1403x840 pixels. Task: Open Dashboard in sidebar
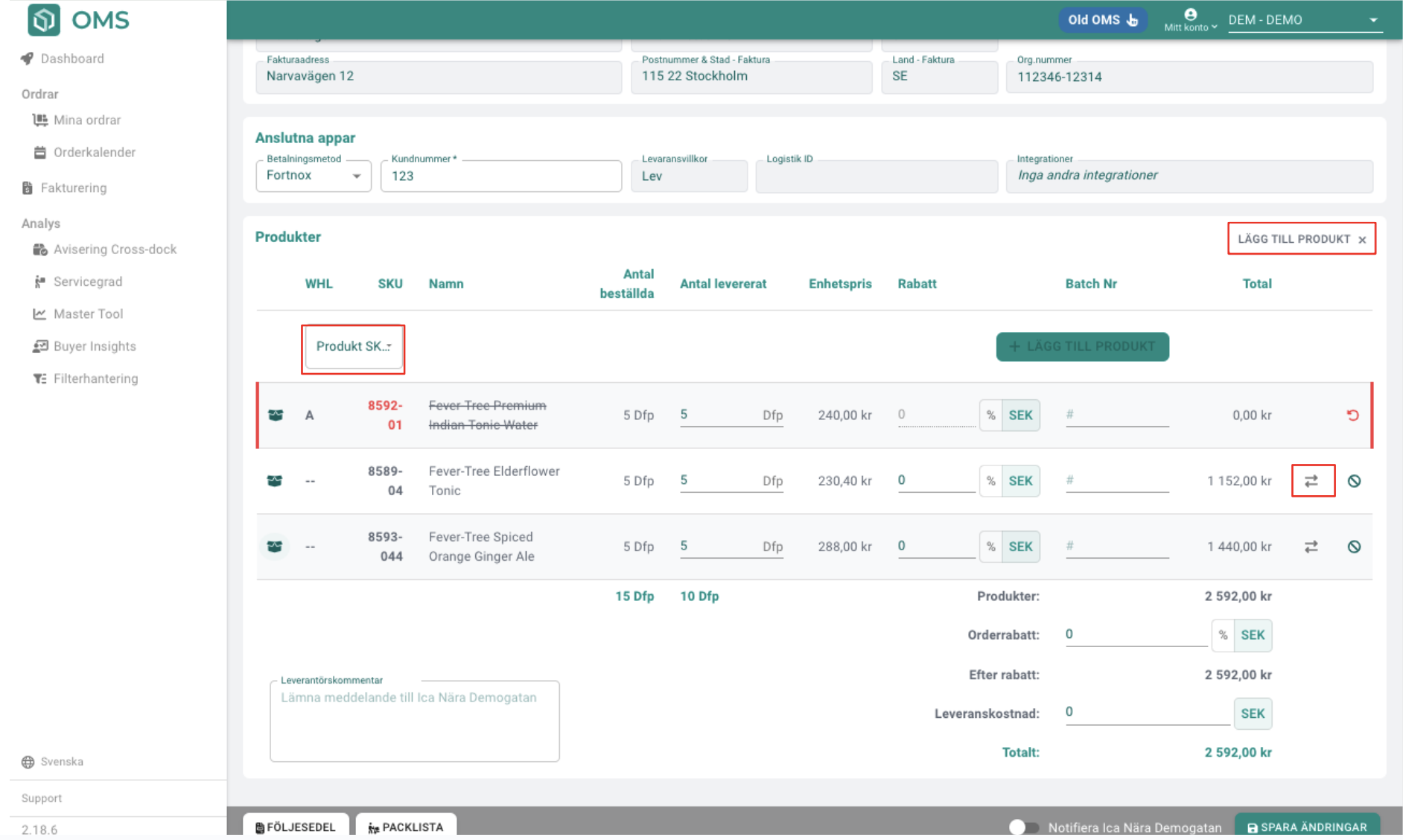[x=72, y=59]
